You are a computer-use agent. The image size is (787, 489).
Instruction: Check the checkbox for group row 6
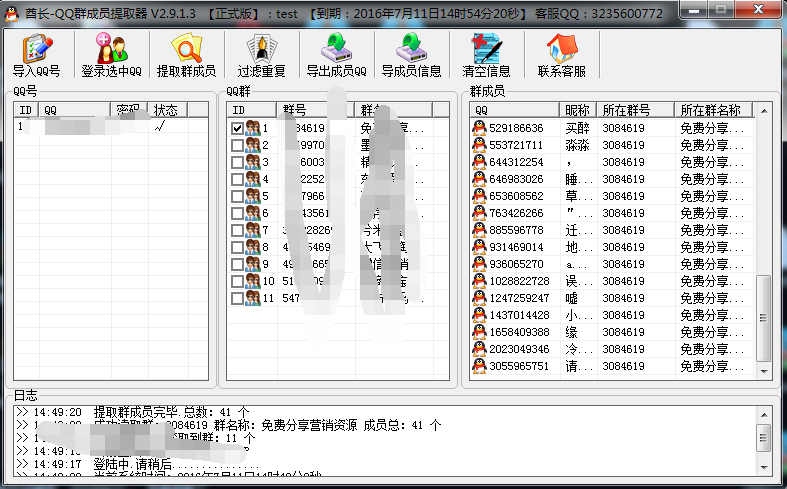click(x=237, y=213)
